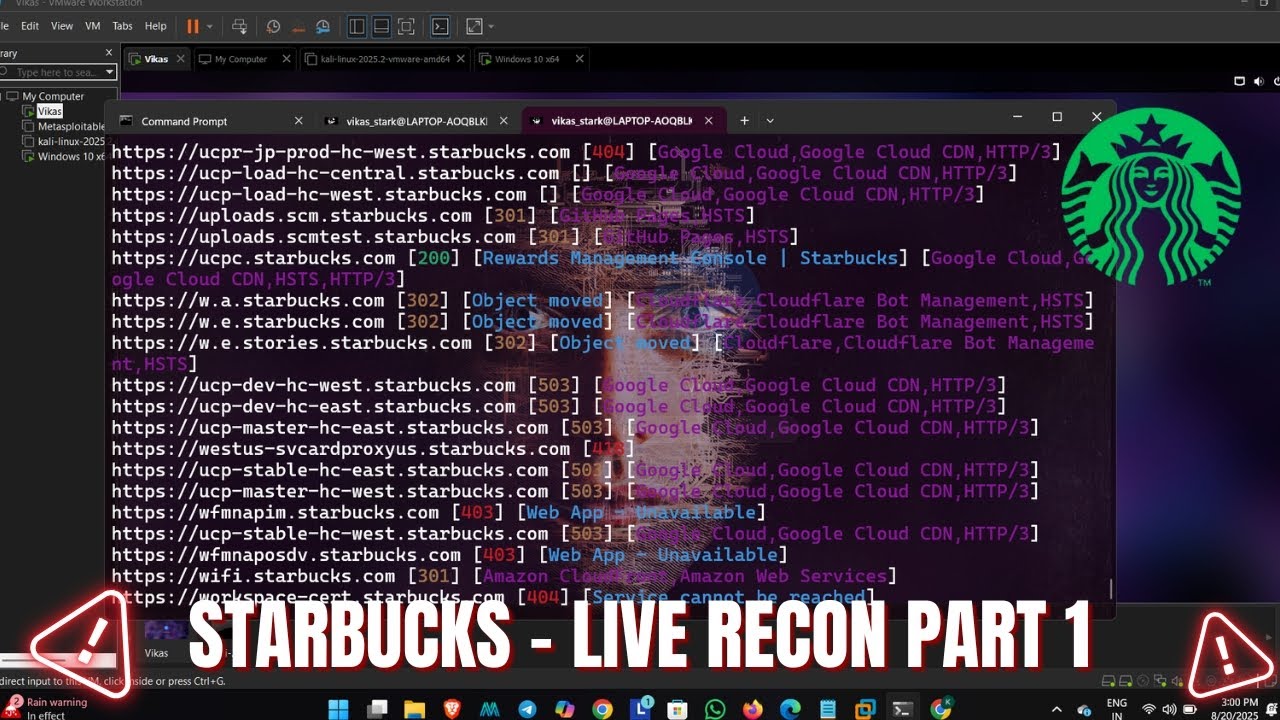Pause the virtual machine from the toolbar

tap(192, 27)
